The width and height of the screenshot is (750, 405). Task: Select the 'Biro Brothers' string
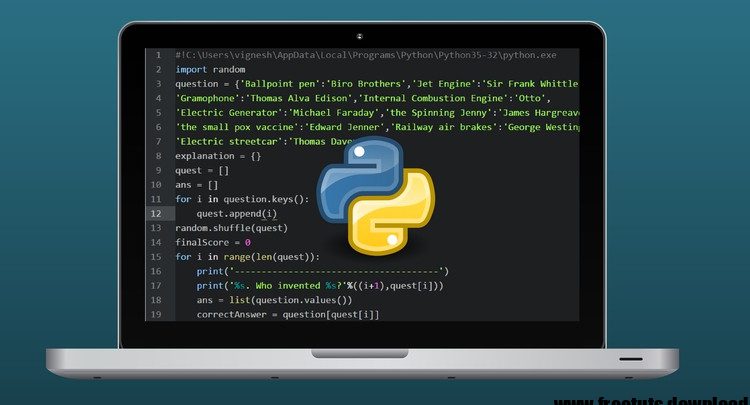coord(366,84)
